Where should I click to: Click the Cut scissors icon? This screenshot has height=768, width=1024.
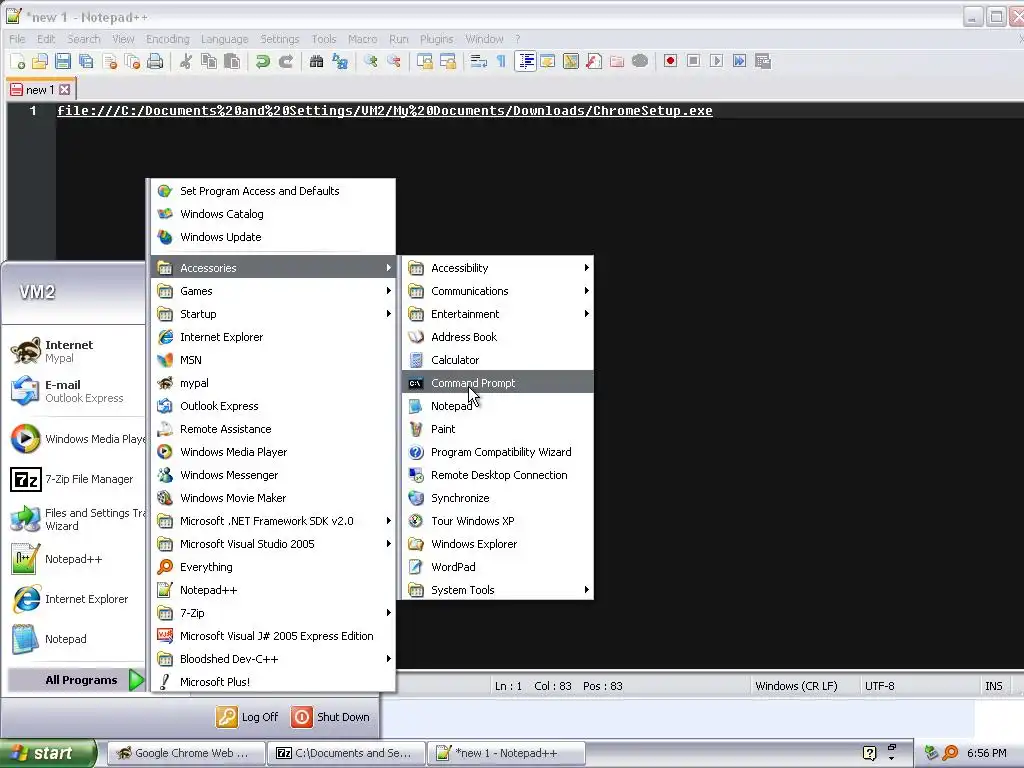186,61
